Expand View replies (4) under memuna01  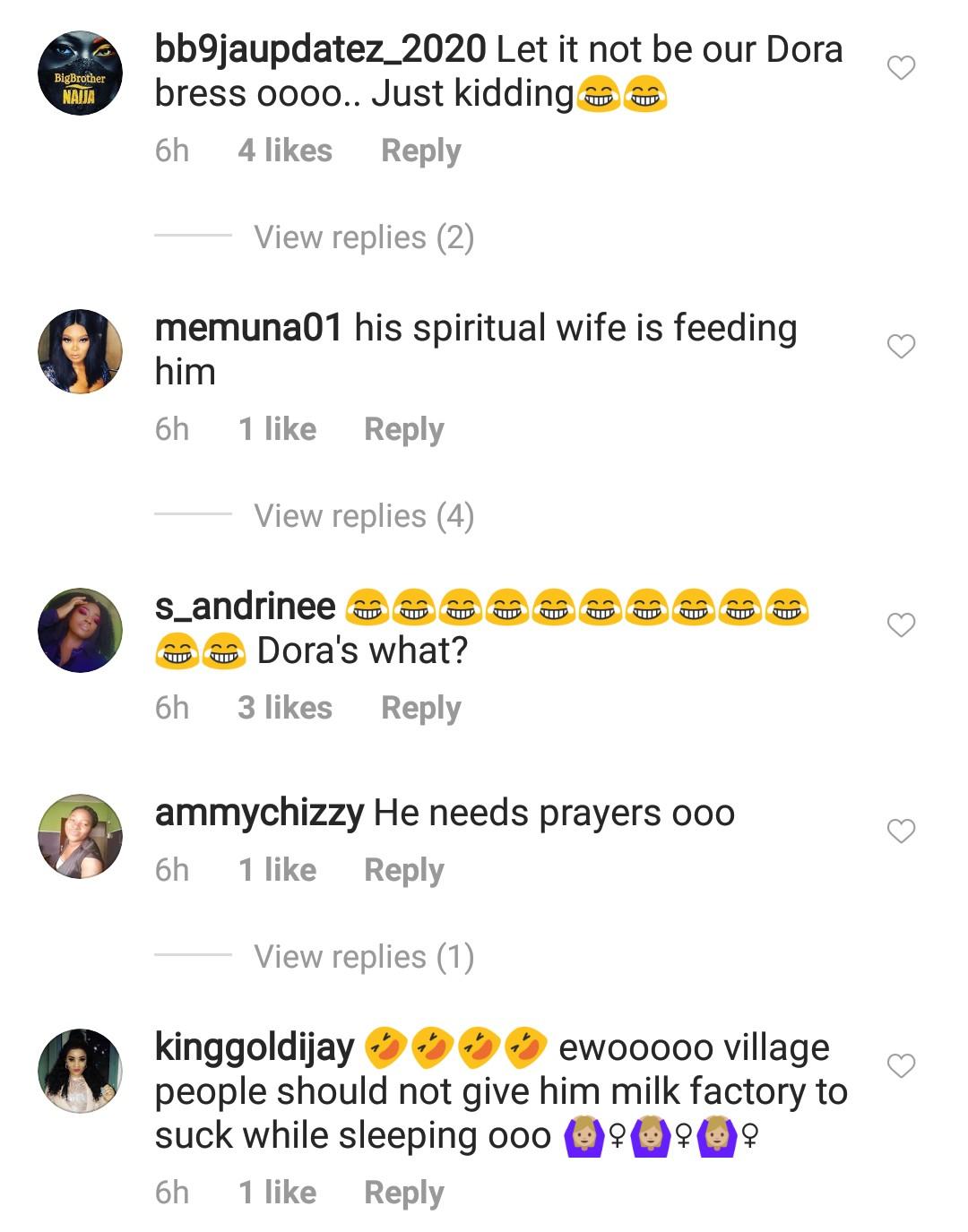(x=363, y=516)
